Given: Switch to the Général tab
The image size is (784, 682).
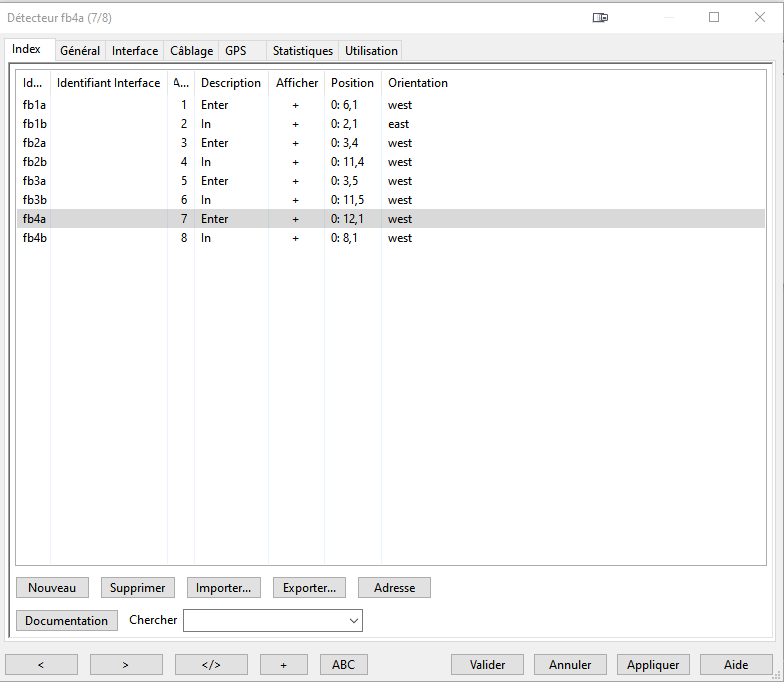Looking at the screenshot, I should coord(80,51).
